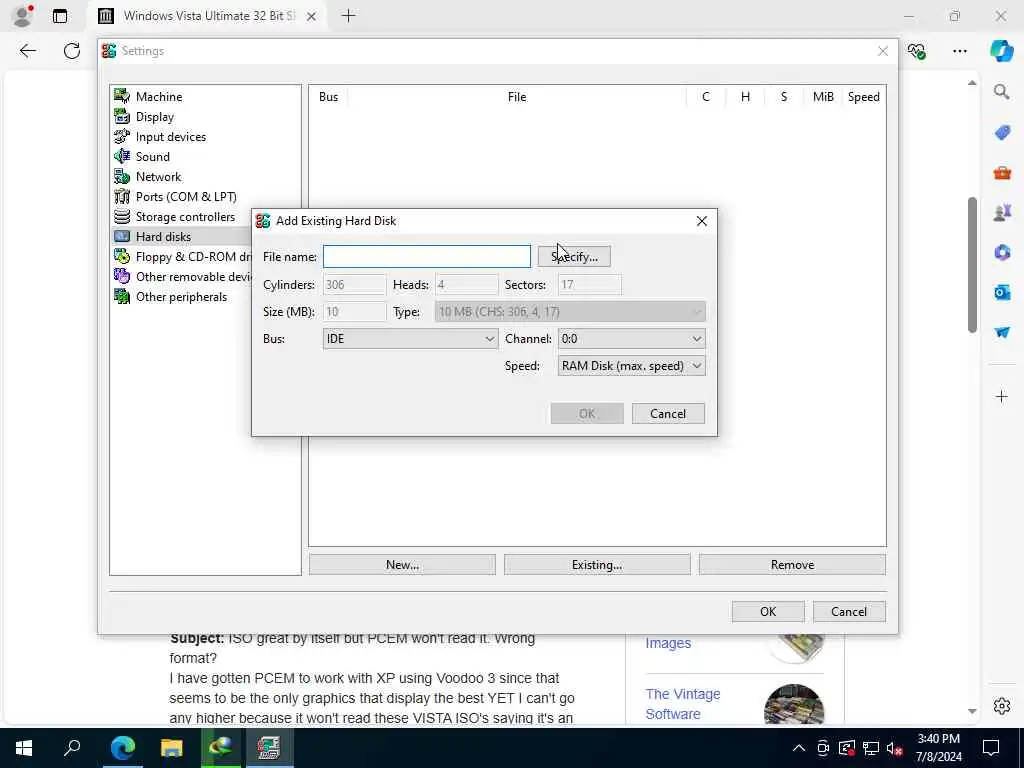Click the browser page vertical scrollbar
The width and height of the screenshot is (1024, 768).
tap(972, 264)
